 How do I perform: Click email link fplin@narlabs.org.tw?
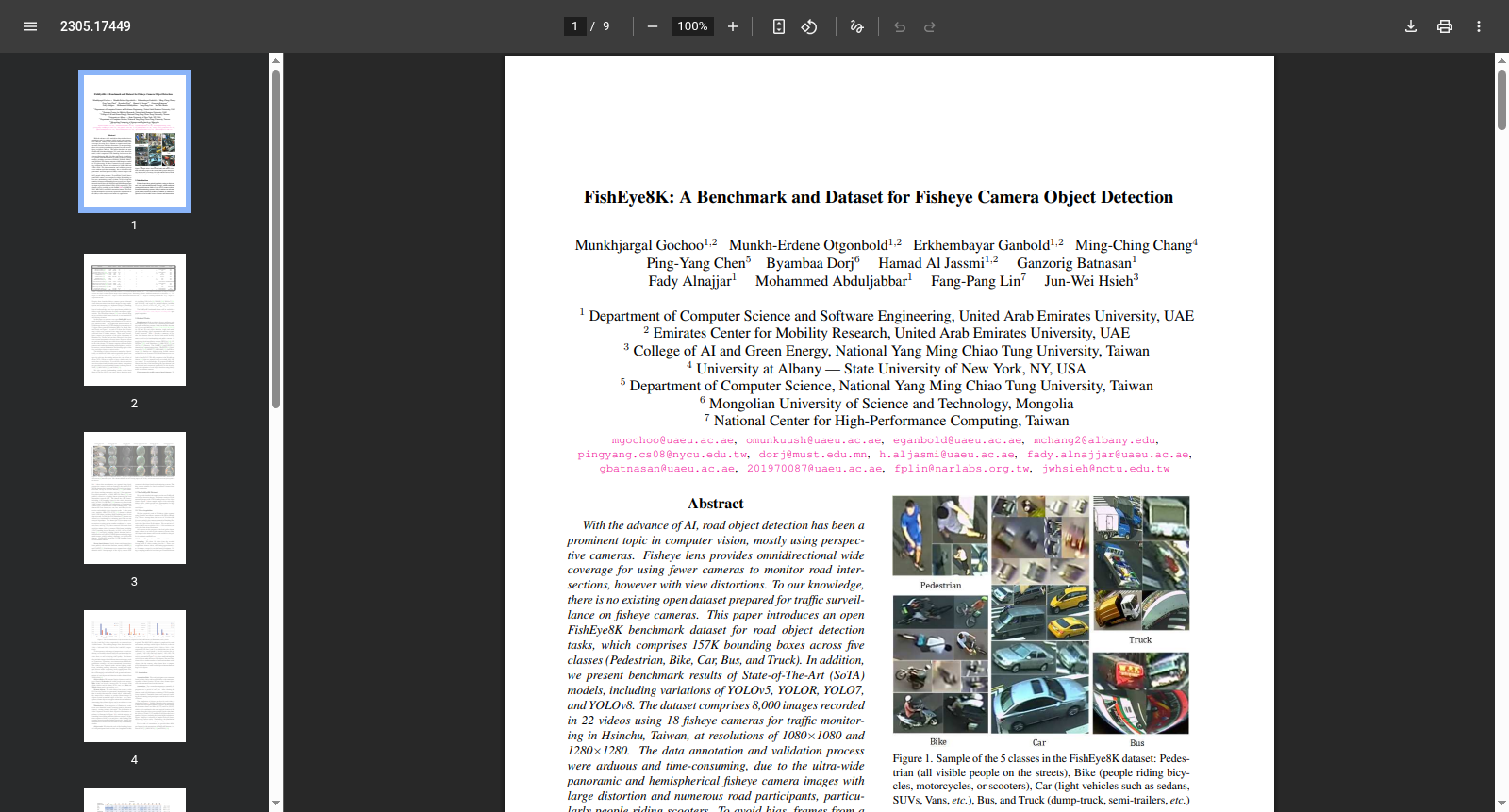pyautogui.click(x=962, y=469)
